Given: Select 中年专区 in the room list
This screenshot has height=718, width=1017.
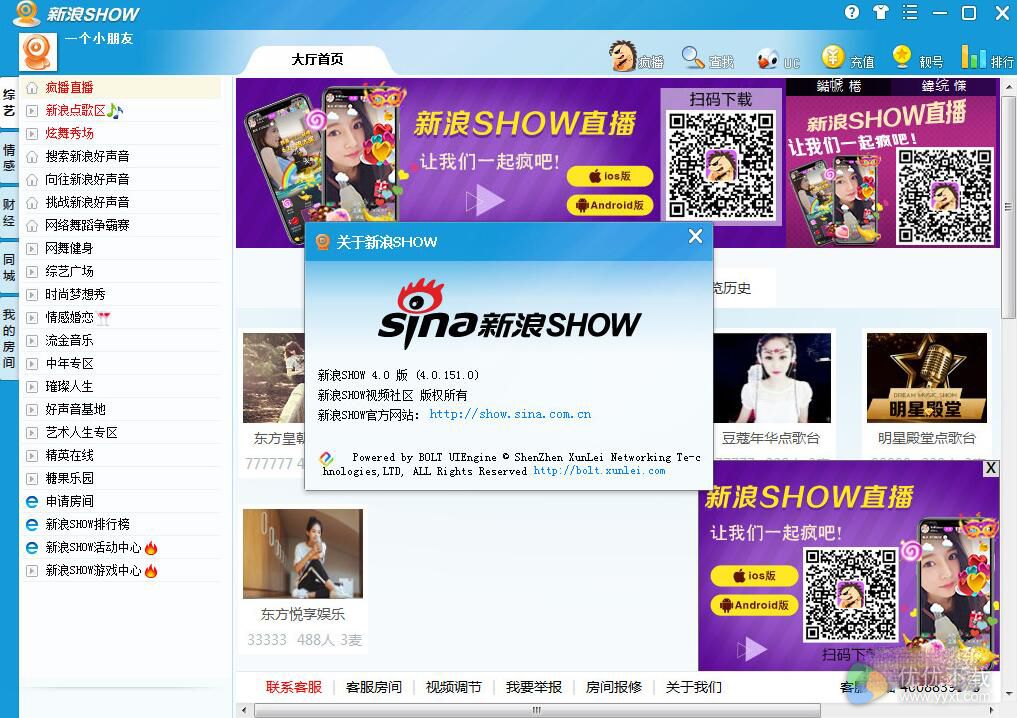Looking at the screenshot, I should [x=122, y=363].
